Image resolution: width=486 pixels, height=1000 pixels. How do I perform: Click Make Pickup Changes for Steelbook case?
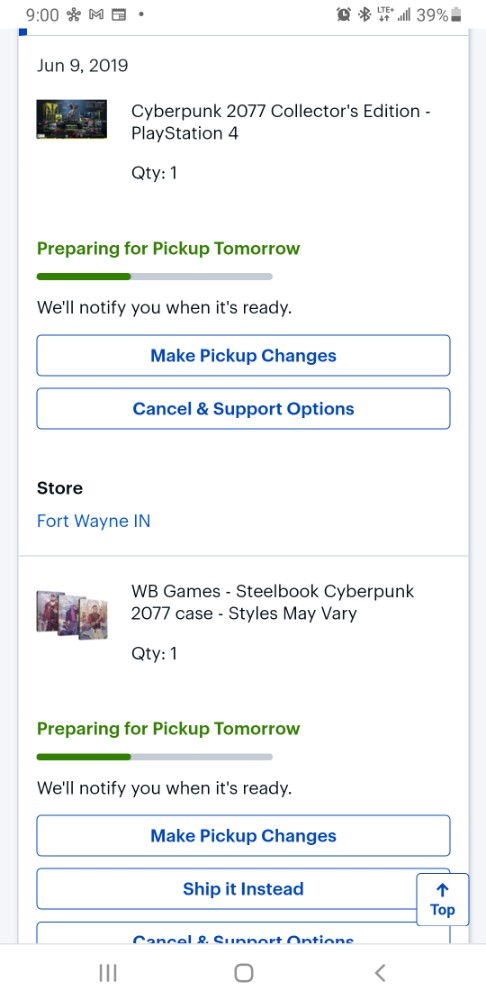click(x=244, y=835)
